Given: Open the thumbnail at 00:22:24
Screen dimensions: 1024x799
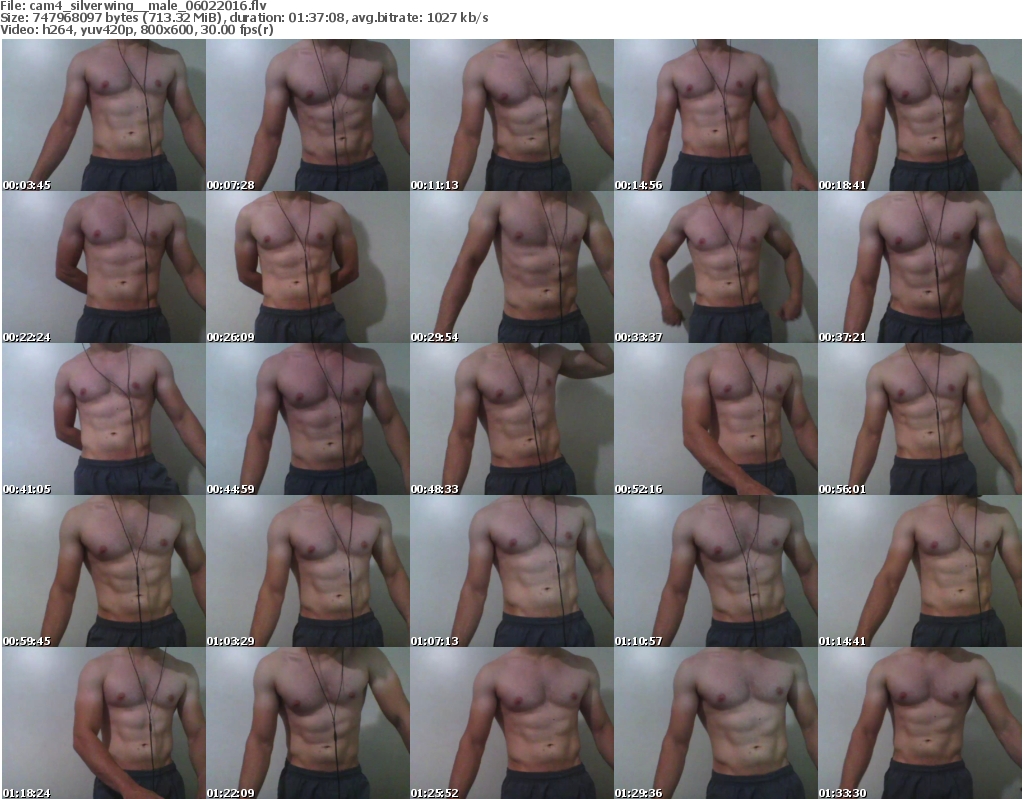Looking at the screenshot, I should tap(104, 267).
